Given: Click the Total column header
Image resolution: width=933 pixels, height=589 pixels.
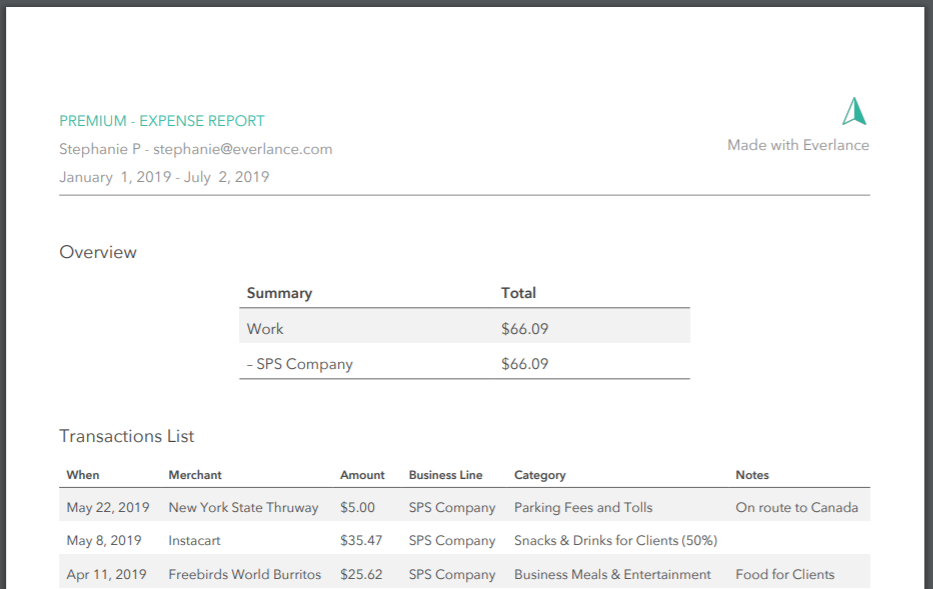Looking at the screenshot, I should coord(518,293).
